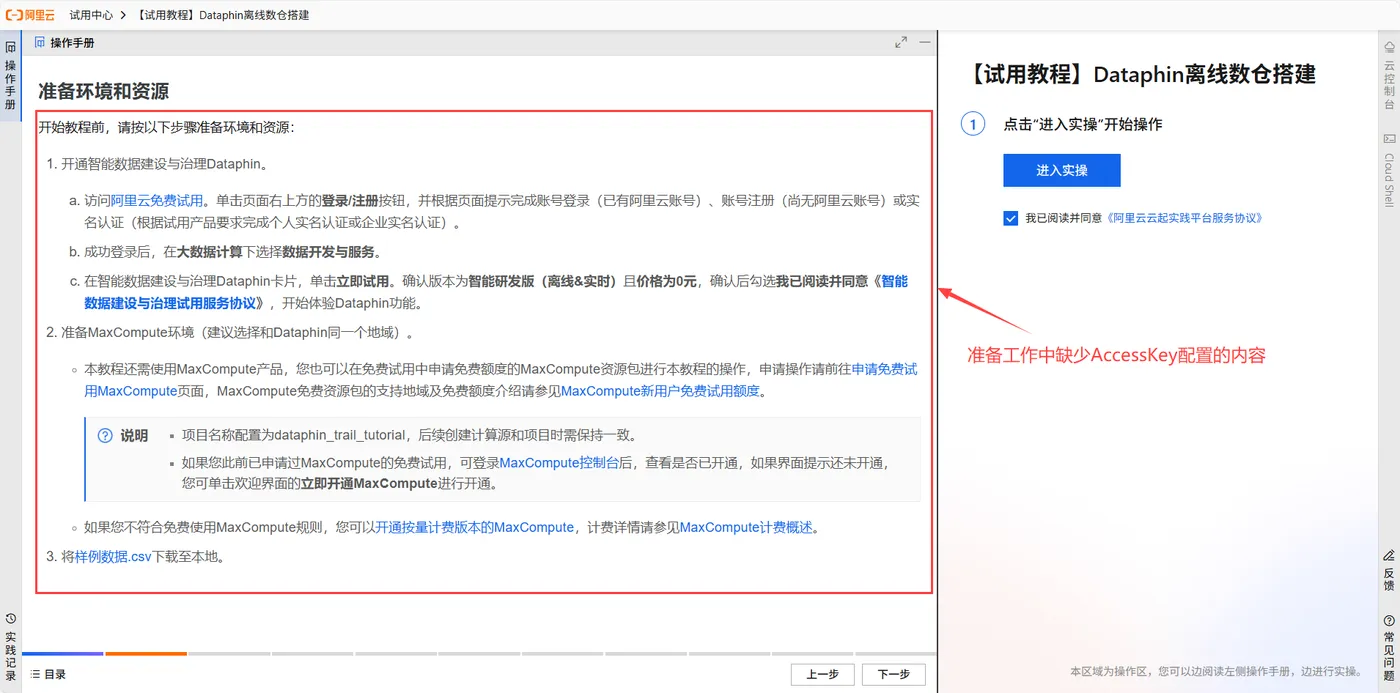The width and height of the screenshot is (1400, 693).
Task: Select 操作手册 in the left sidebar
Action: click(x=10, y=76)
